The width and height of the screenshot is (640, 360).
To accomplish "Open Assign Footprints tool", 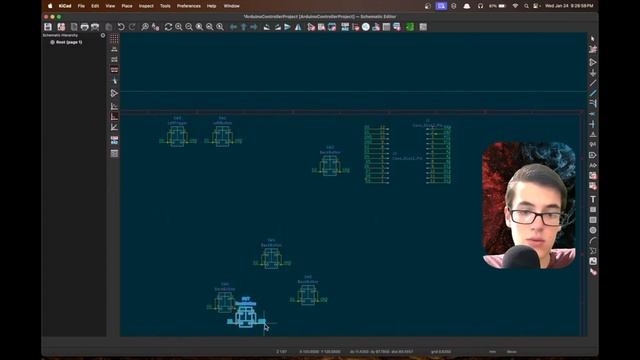I will [x=376, y=27].
